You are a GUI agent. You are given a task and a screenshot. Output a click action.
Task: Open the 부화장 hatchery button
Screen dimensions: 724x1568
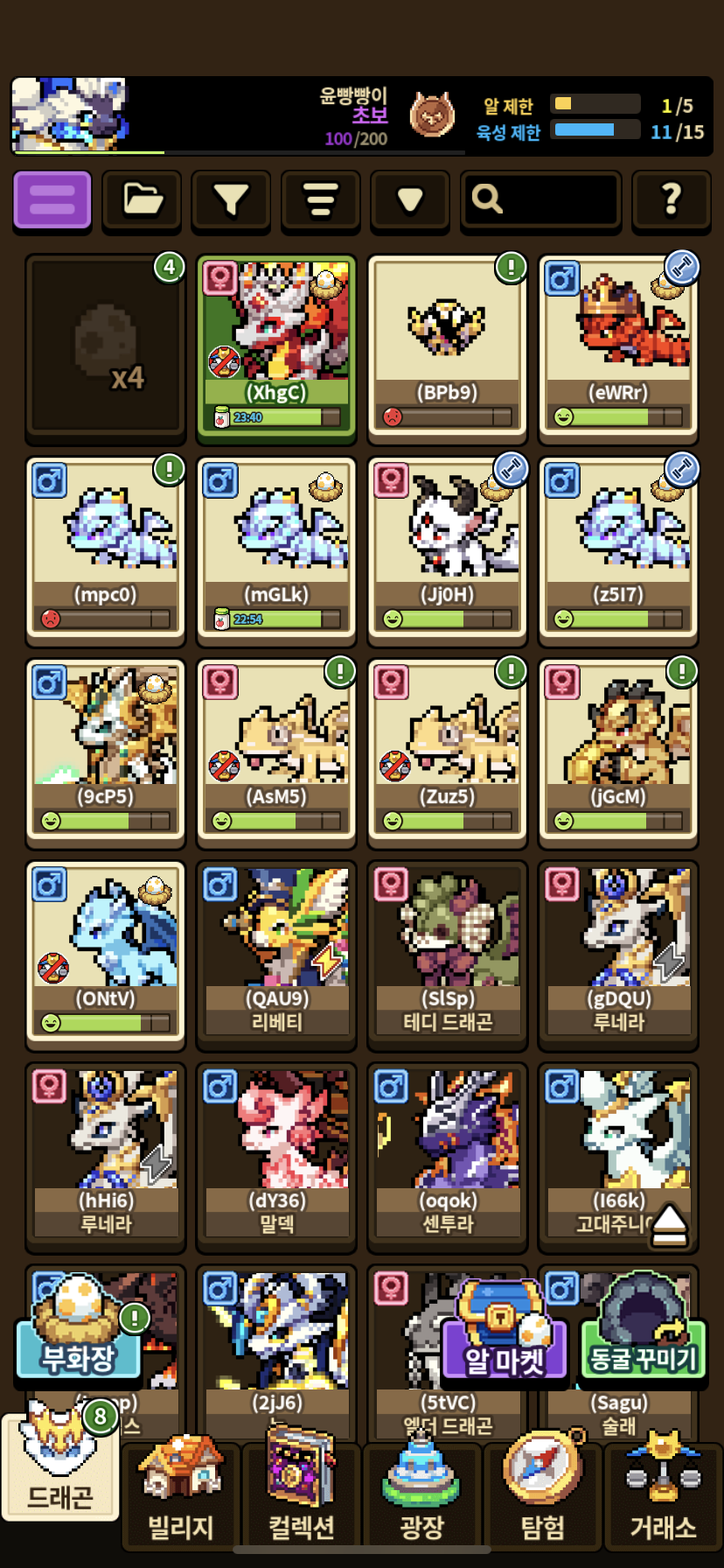pyautogui.click(x=79, y=1330)
